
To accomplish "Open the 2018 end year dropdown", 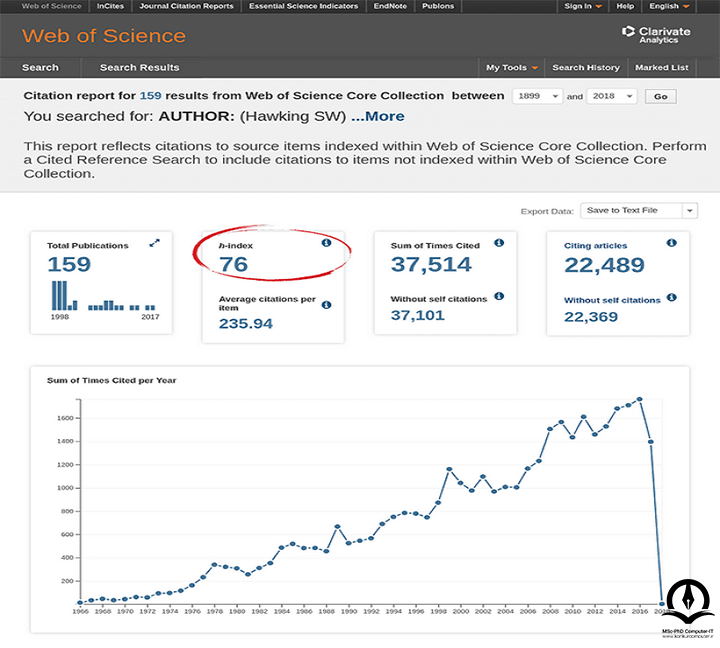I will [612, 96].
